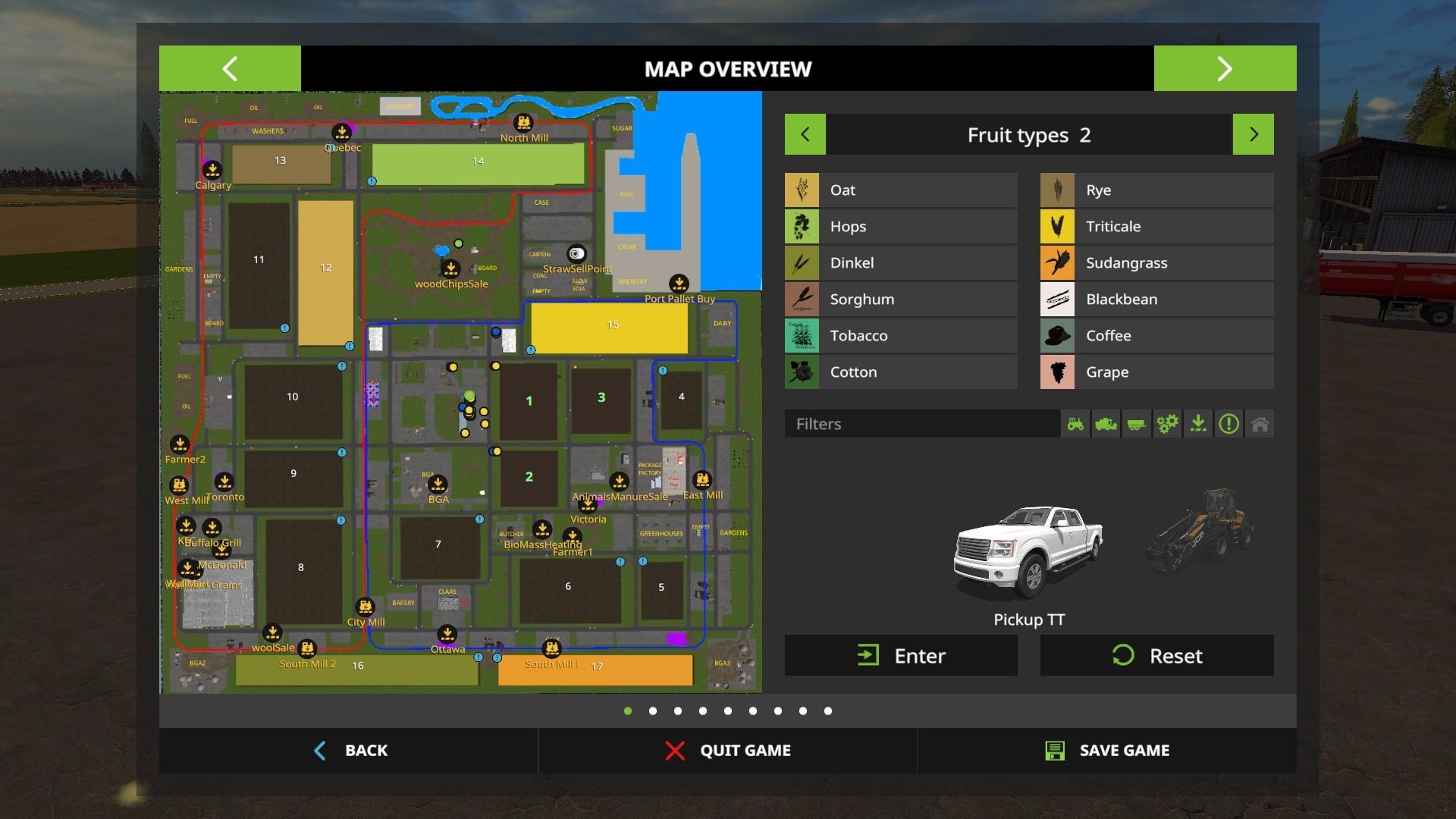Toggle the house buildings filter icon
Image resolution: width=1456 pixels, height=819 pixels.
pos(1260,424)
